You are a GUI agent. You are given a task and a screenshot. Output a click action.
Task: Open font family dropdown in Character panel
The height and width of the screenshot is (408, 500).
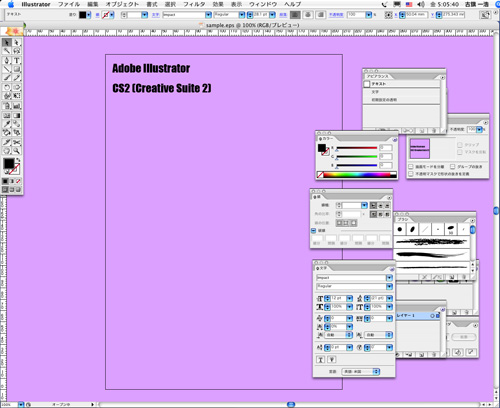pos(389,278)
